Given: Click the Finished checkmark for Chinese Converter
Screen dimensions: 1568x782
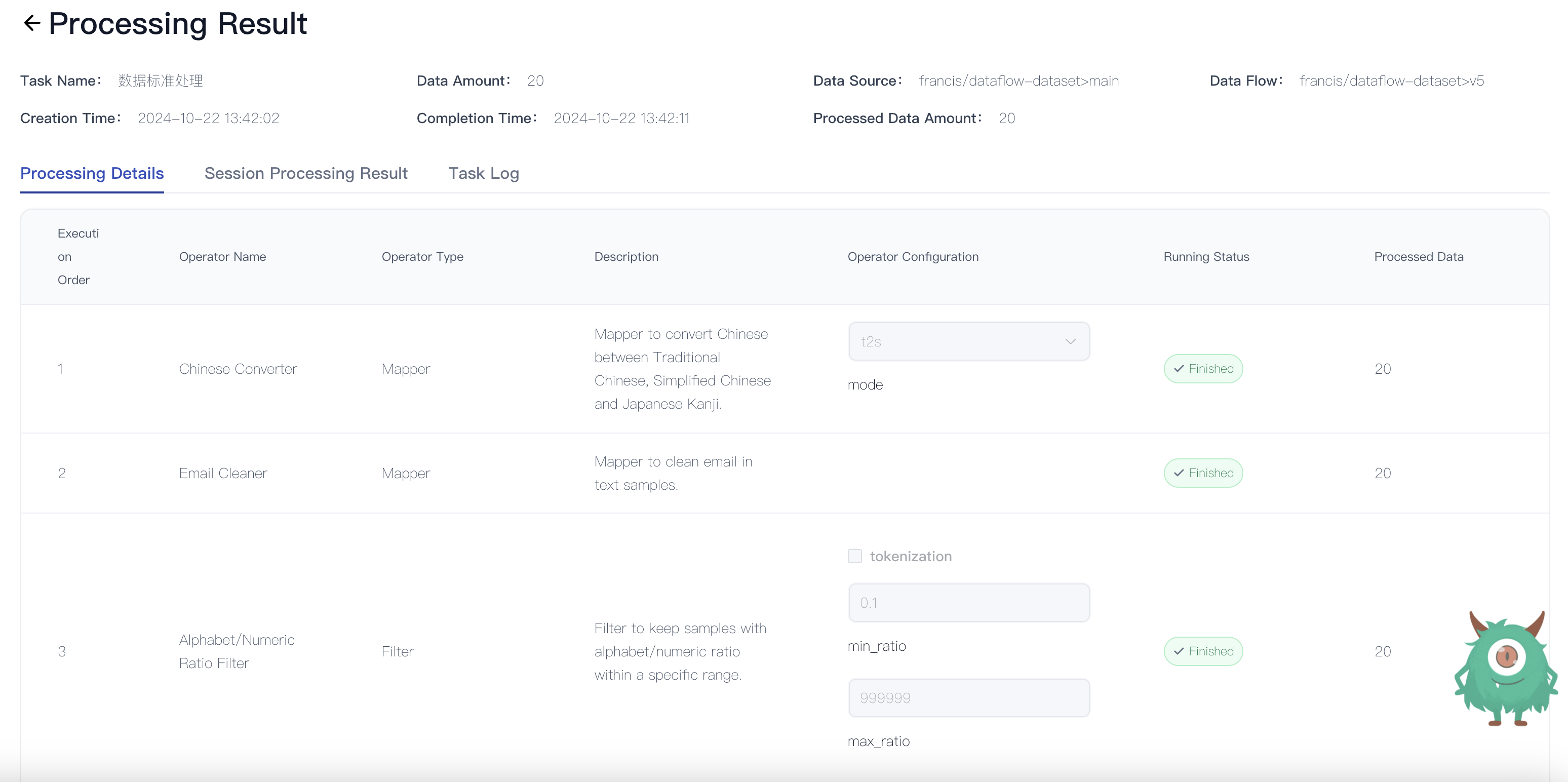Looking at the screenshot, I should pos(1179,369).
